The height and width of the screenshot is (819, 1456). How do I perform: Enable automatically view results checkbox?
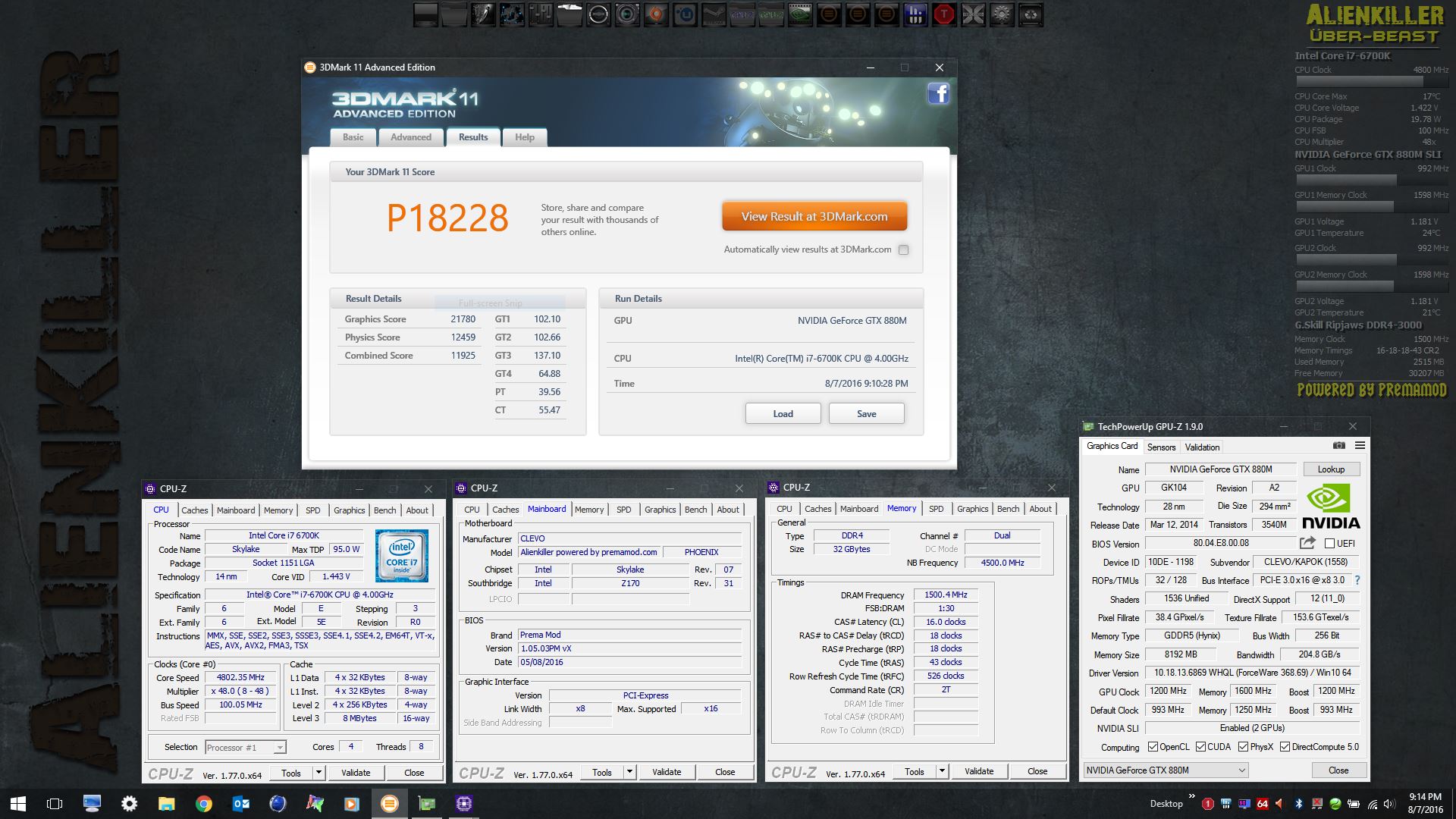[x=903, y=249]
